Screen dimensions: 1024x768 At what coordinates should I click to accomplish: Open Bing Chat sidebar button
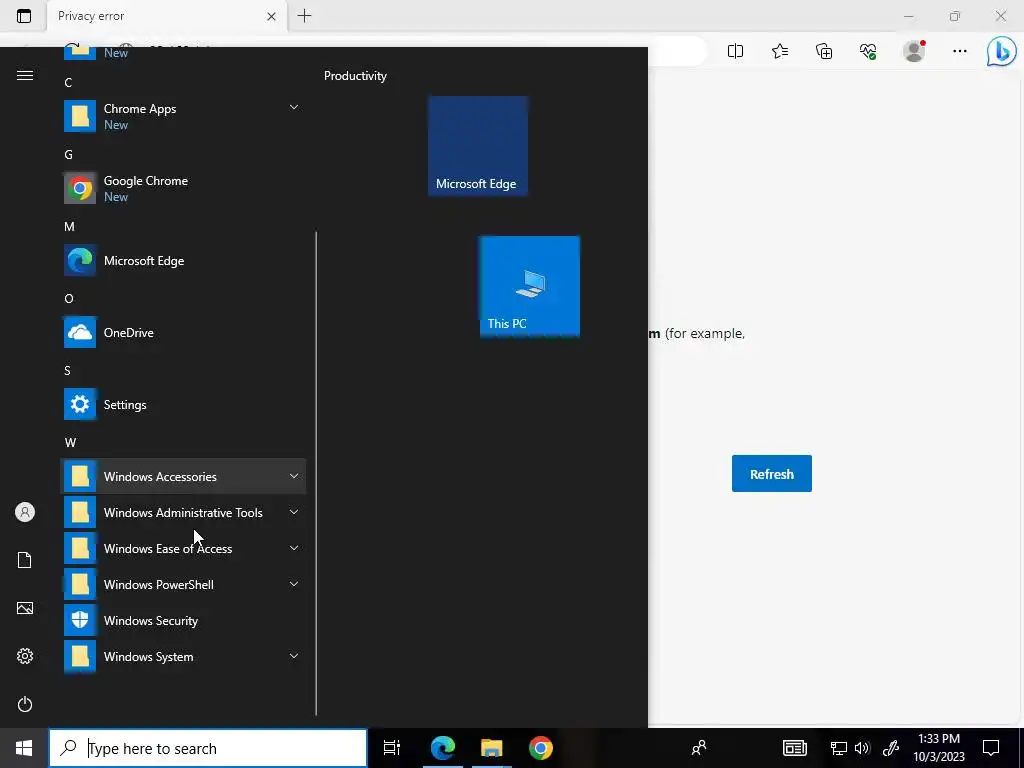pos(1001,52)
